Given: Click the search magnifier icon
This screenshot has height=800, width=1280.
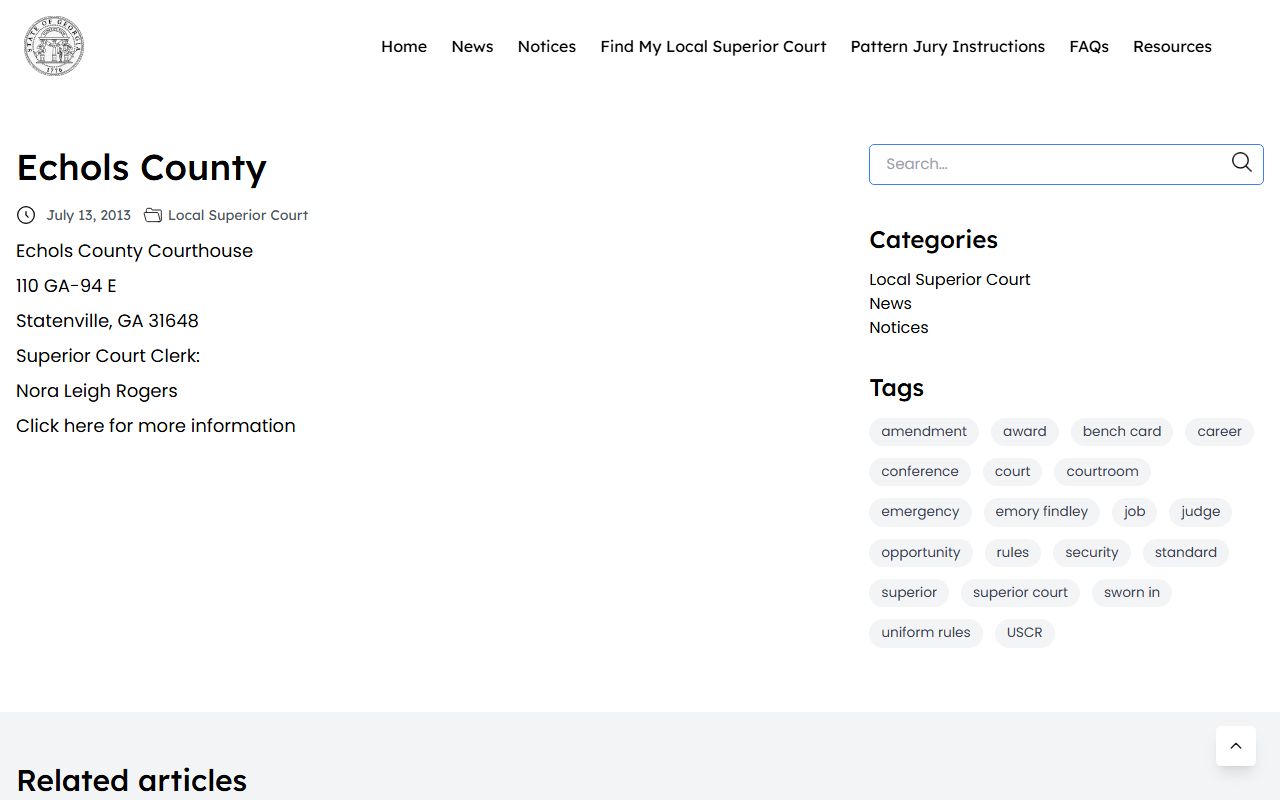Looking at the screenshot, I should pos(1241,163).
